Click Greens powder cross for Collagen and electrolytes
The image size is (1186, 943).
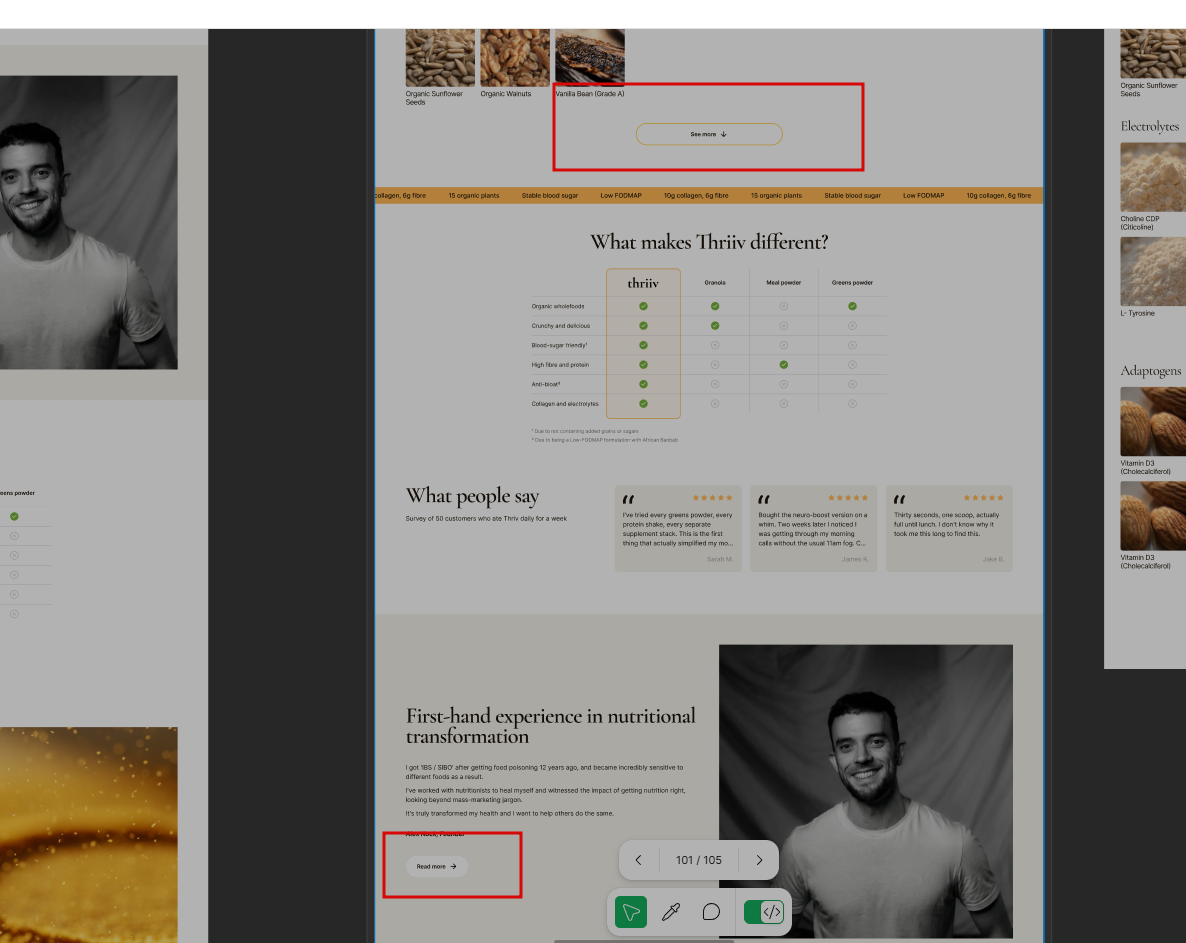coord(852,404)
